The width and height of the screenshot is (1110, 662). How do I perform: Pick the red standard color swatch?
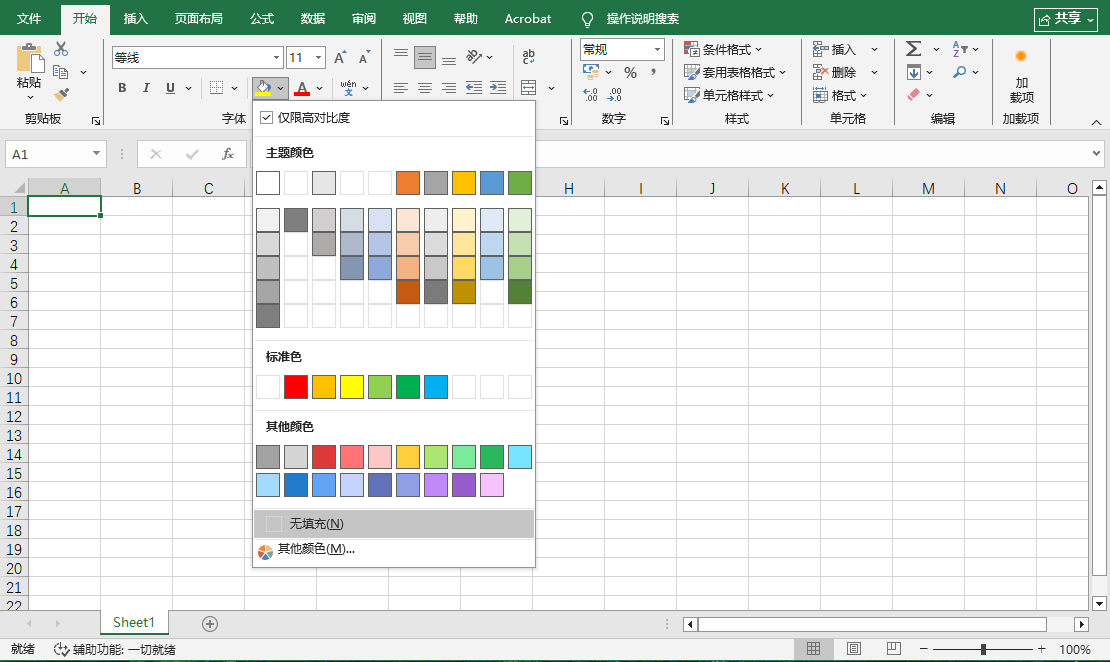pyautogui.click(x=296, y=387)
